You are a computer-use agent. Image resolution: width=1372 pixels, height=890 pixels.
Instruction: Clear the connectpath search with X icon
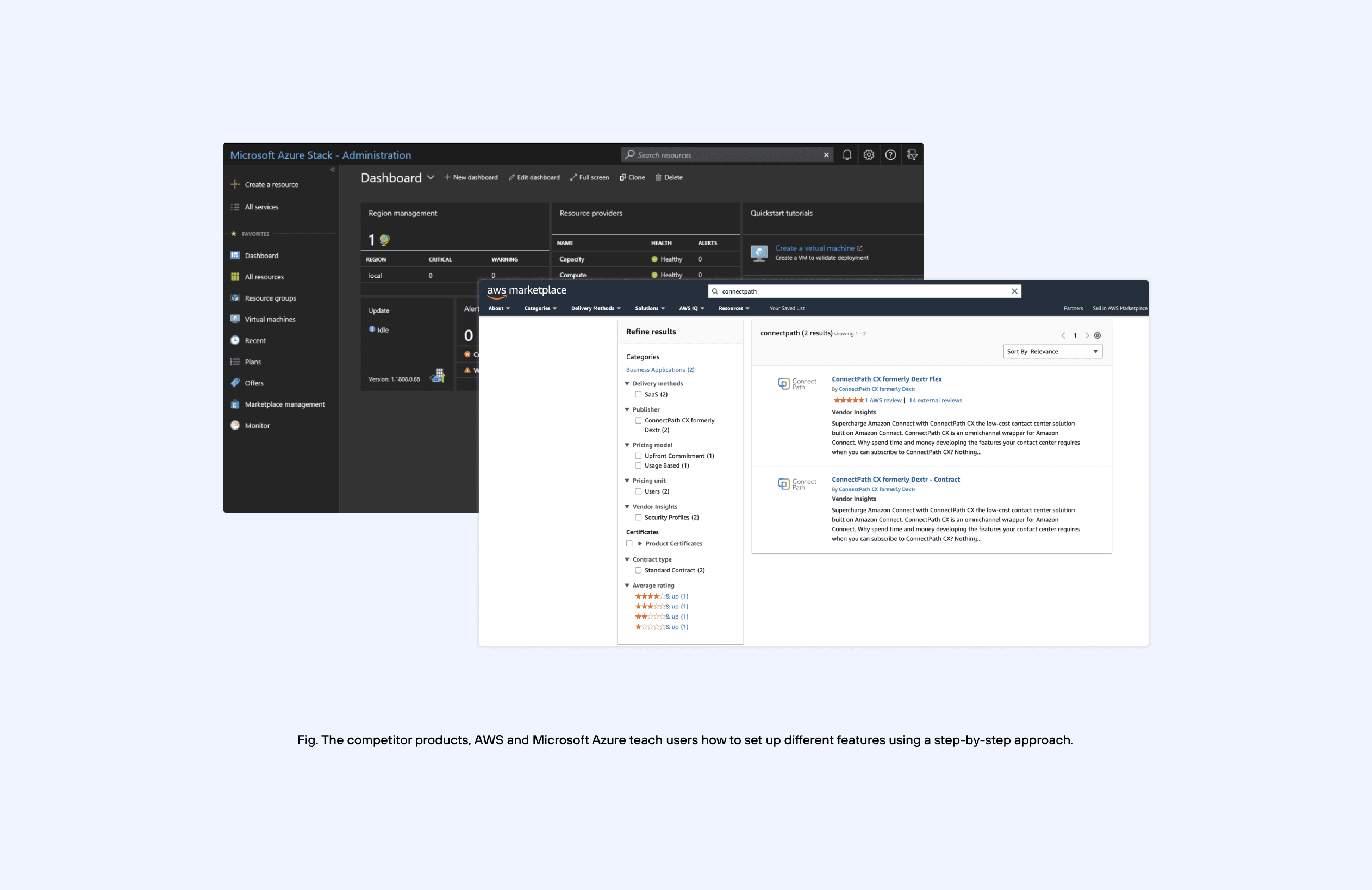[1014, 291]
